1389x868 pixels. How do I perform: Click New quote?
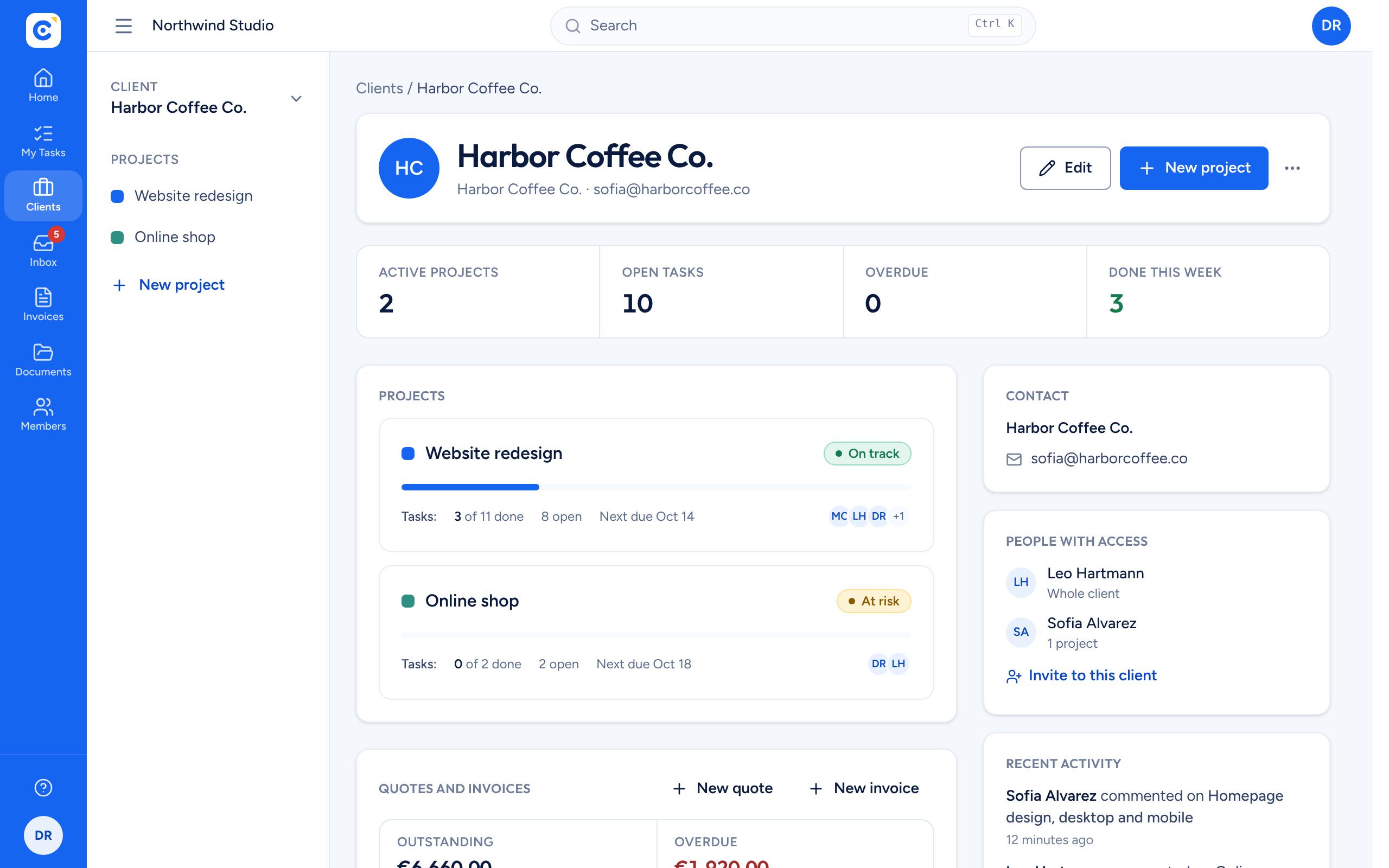coord(723,788)
